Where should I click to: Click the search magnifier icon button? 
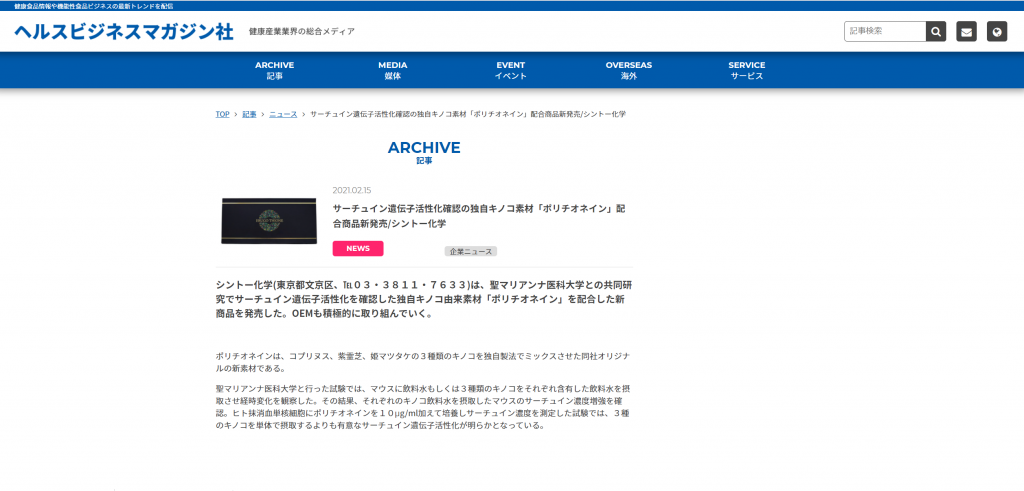[x=936, y=31]
